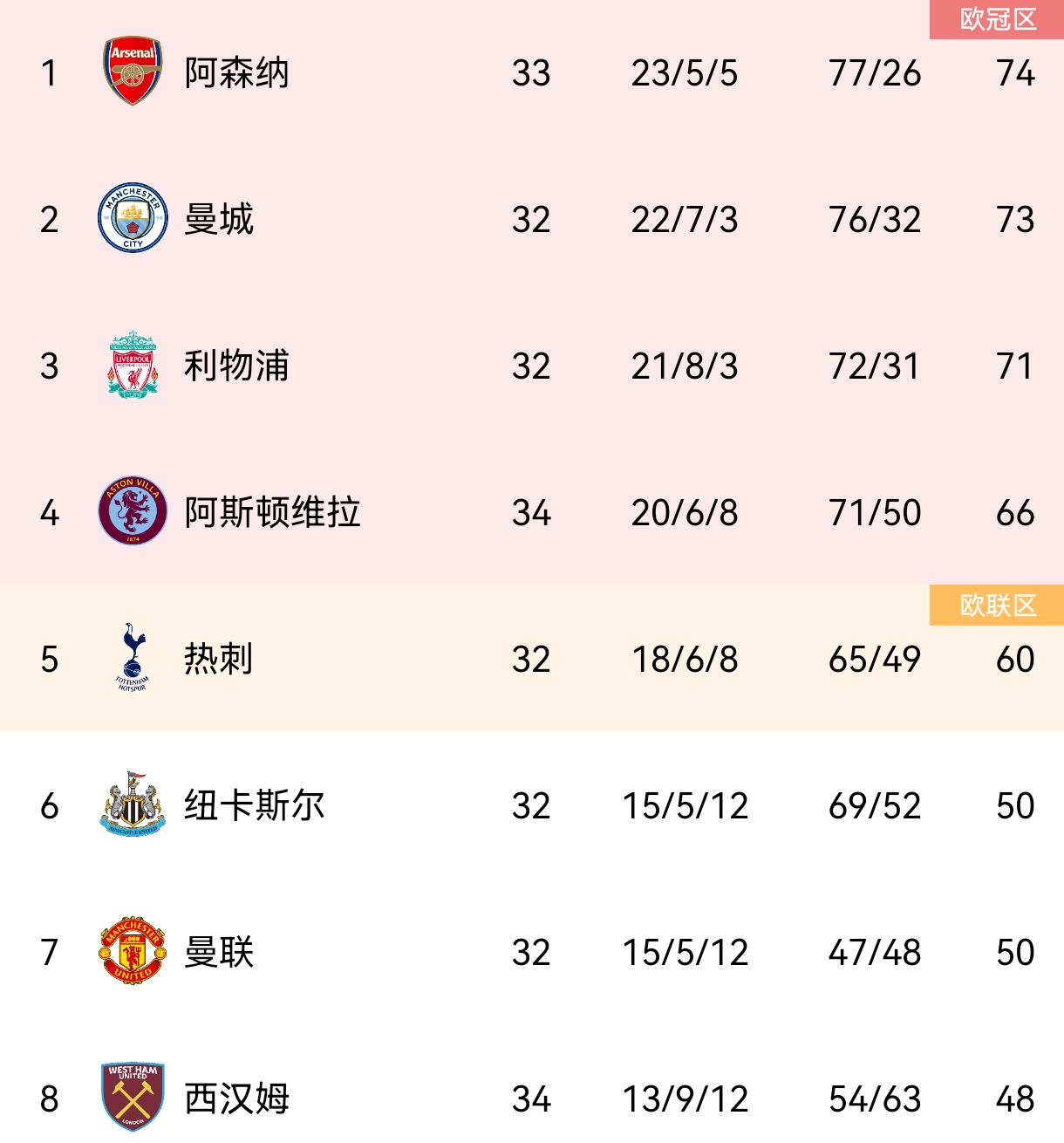Screen dimensions: 1064x1143
Task: Select team name 利物浦
Action: coord(236,366)
